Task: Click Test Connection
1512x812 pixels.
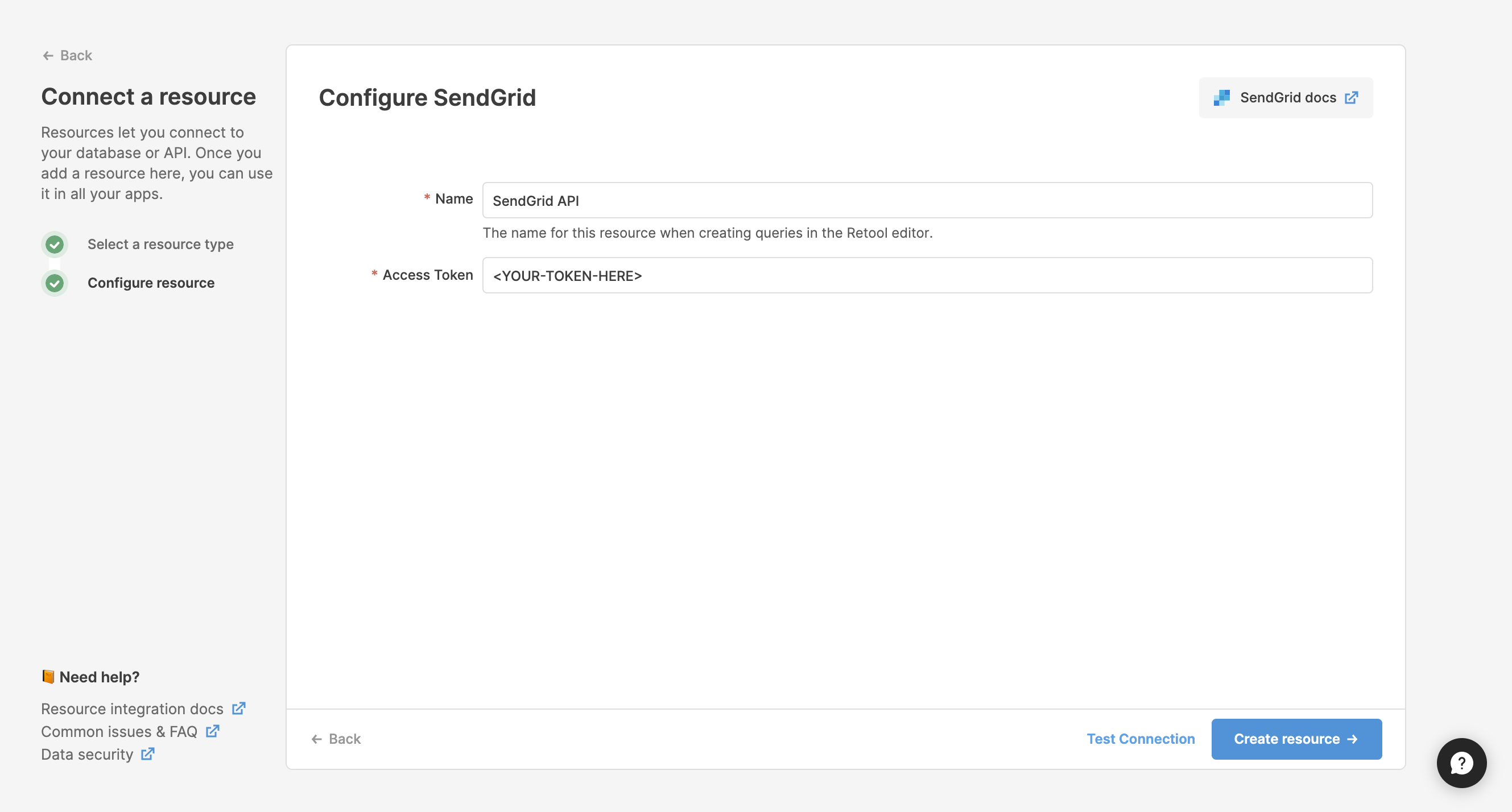Action: click(x=1140, y=739)
